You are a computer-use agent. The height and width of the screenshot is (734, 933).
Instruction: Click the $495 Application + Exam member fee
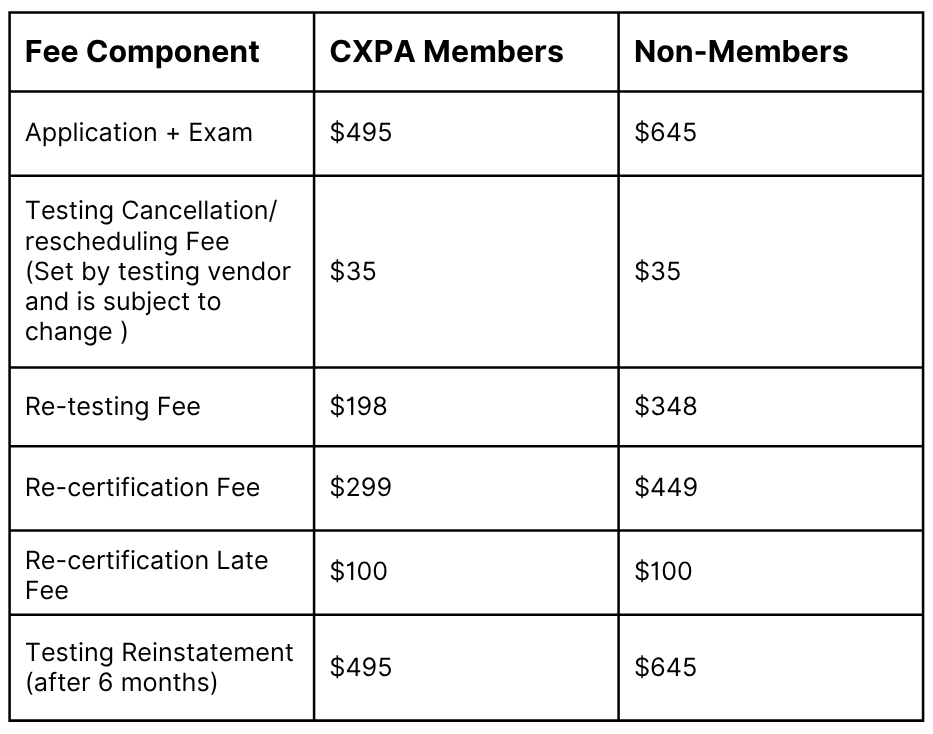coord(361,132)
